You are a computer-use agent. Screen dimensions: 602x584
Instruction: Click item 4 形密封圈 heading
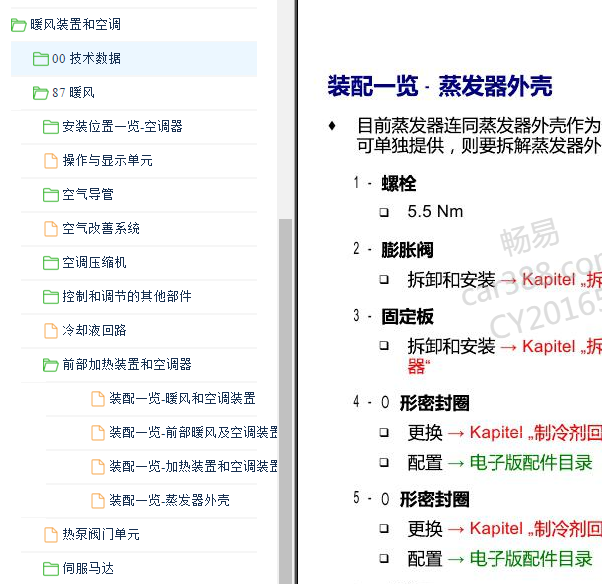click(425, 404)
